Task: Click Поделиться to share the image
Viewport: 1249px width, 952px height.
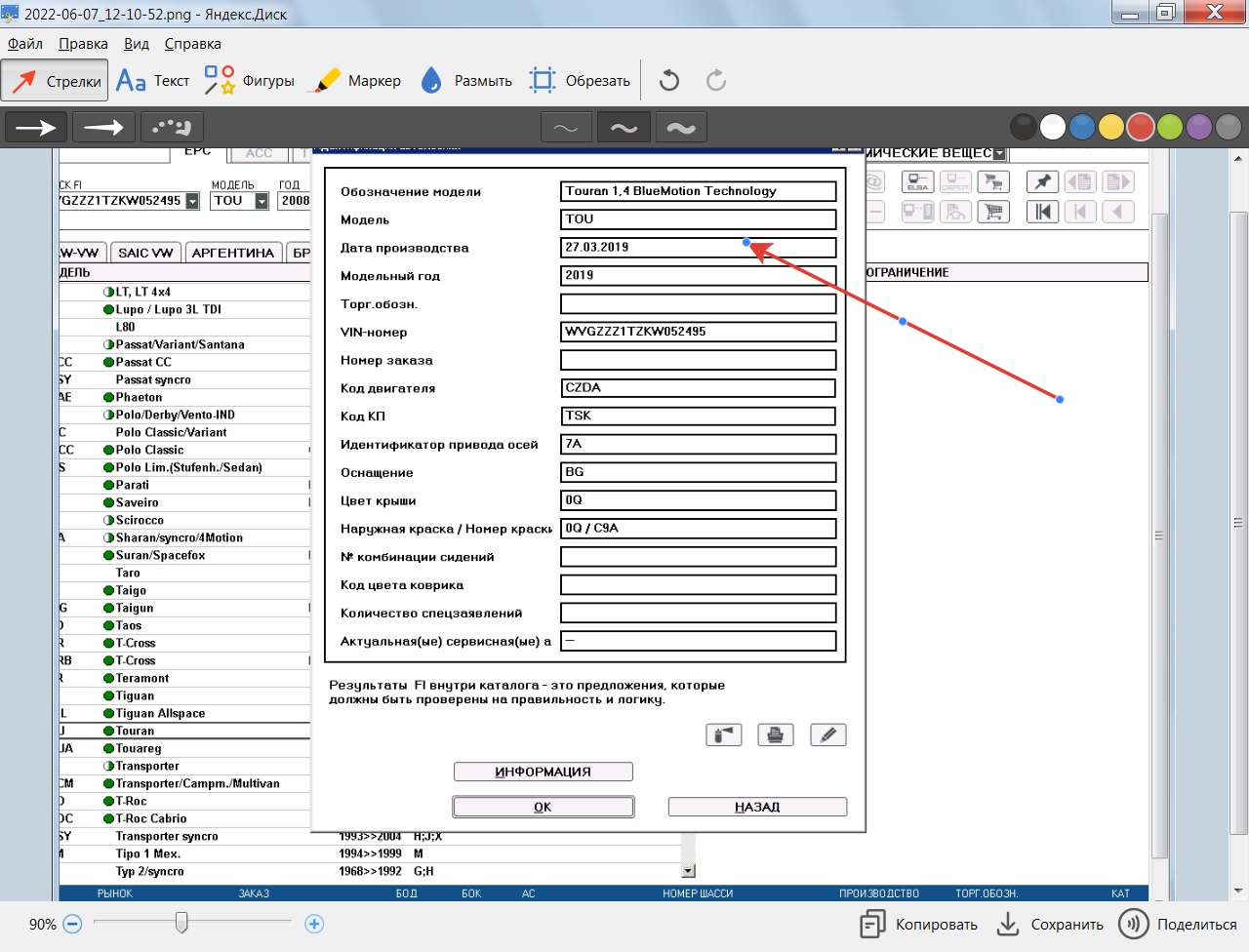Action: point(1178,924)
